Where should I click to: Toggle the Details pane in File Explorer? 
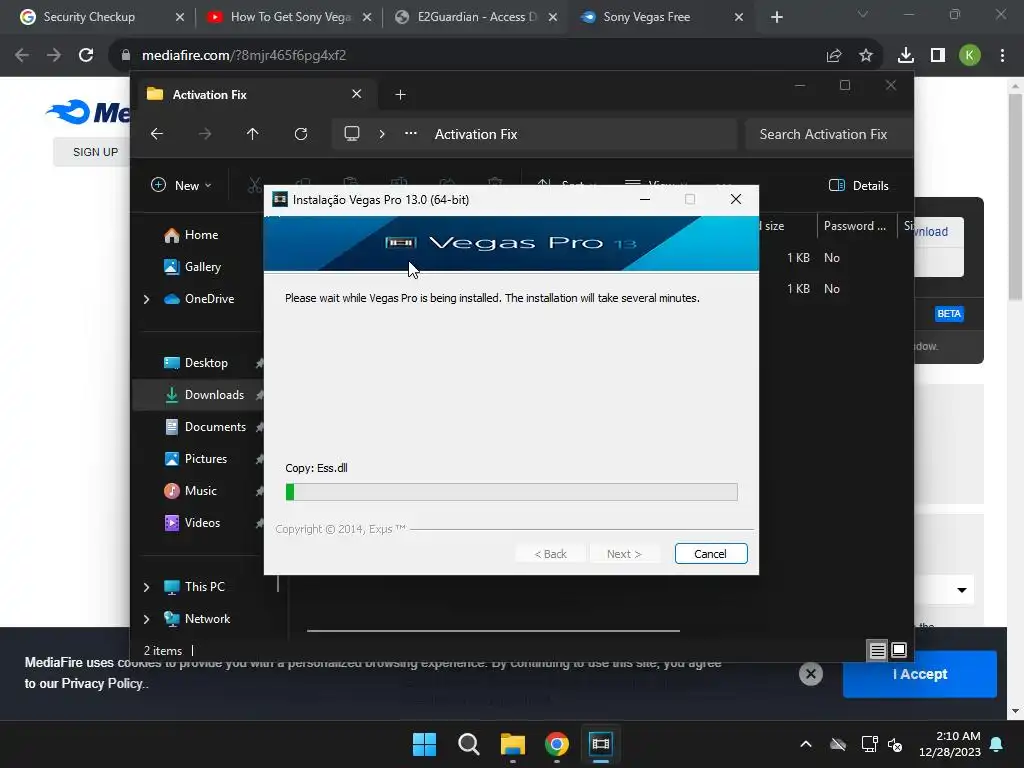(859, 185)
